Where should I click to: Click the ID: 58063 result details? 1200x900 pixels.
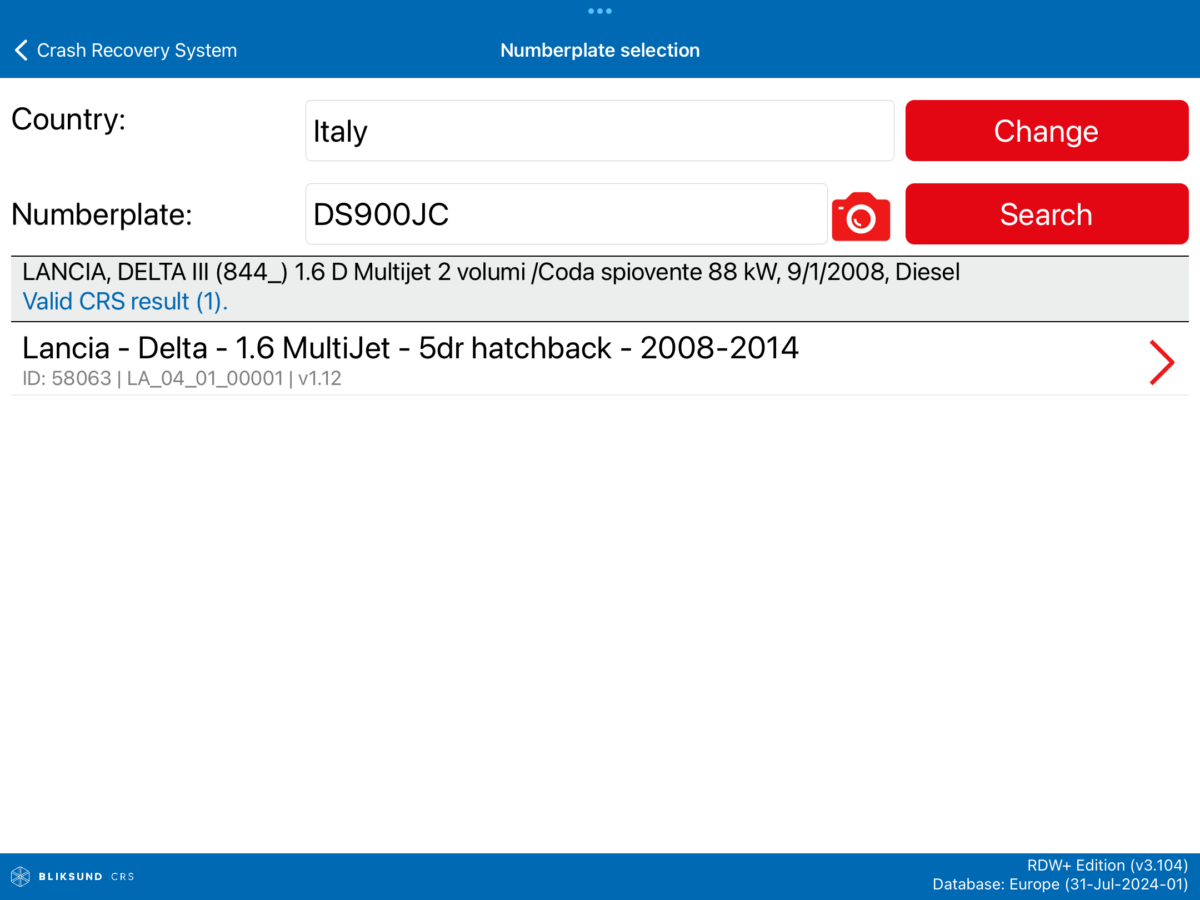click(182, 379)
